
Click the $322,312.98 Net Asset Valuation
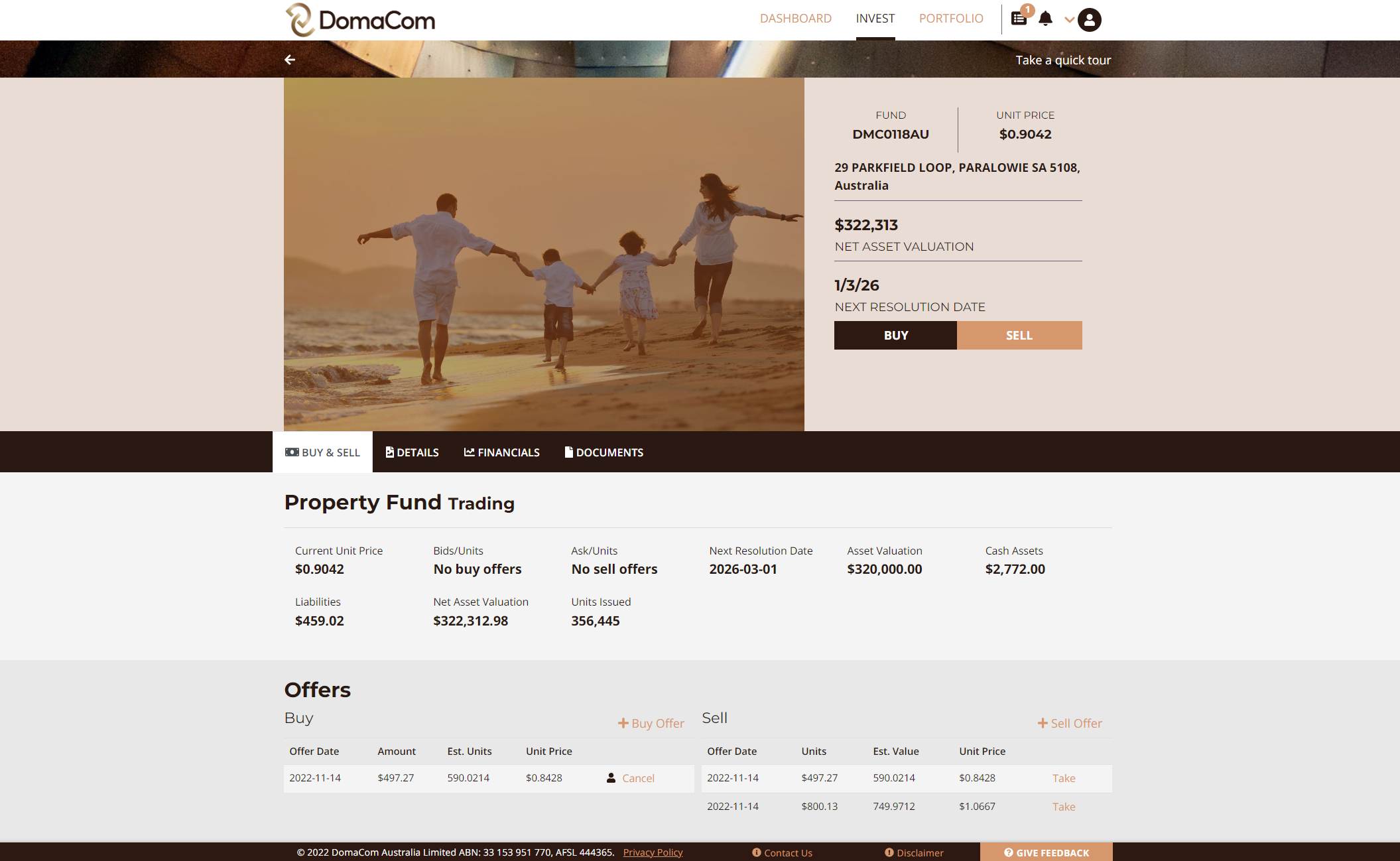471,621
